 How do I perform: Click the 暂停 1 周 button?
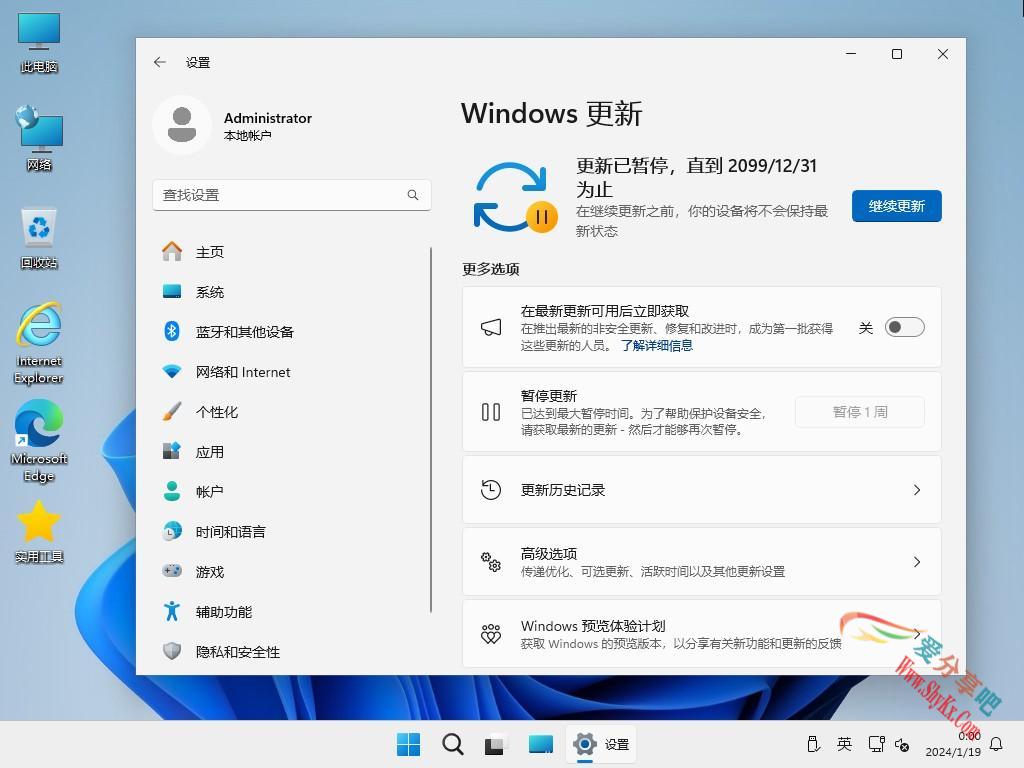859,412
